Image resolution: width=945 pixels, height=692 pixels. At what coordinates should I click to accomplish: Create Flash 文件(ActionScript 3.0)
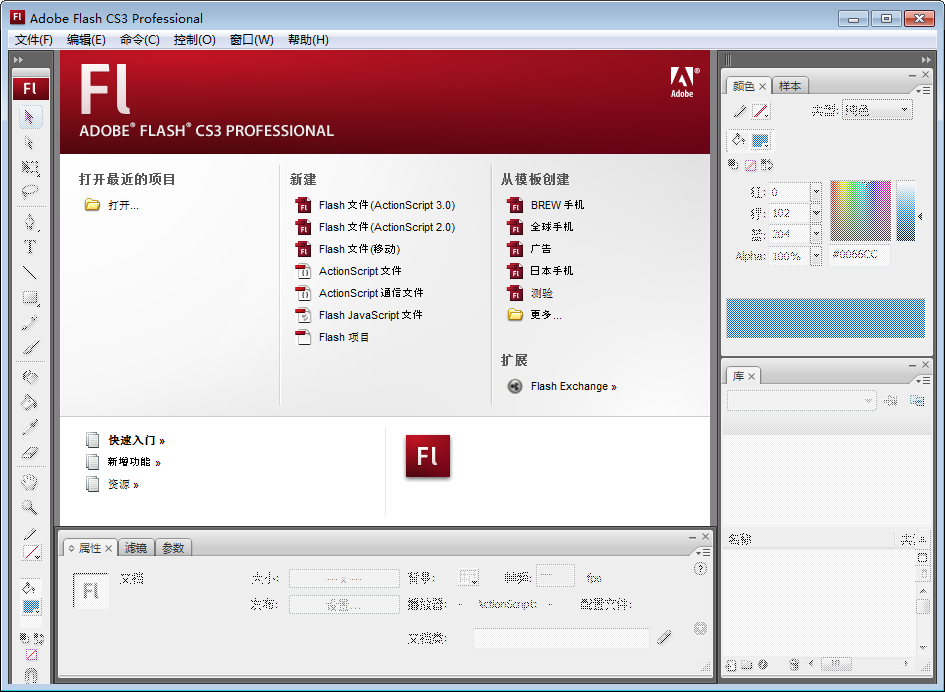coord(387,205)
